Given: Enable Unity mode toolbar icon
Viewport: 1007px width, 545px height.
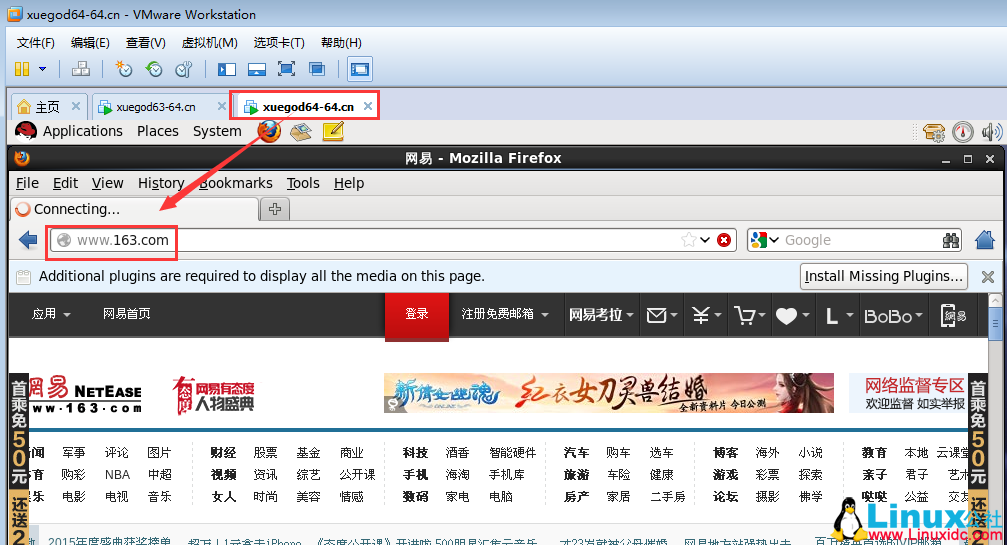Looking at the screenshot, I should pyautogui.click(x=317, y=69).
